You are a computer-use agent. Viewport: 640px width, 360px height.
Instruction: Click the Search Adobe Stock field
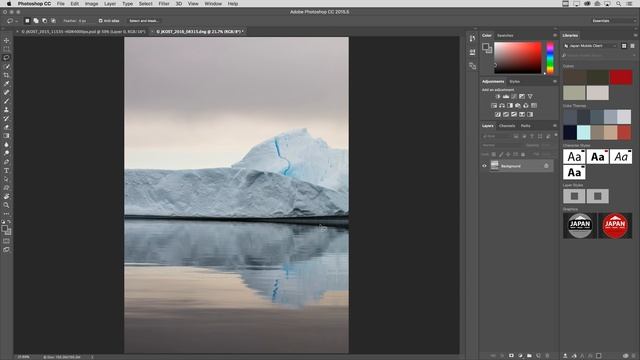(599, 55)
